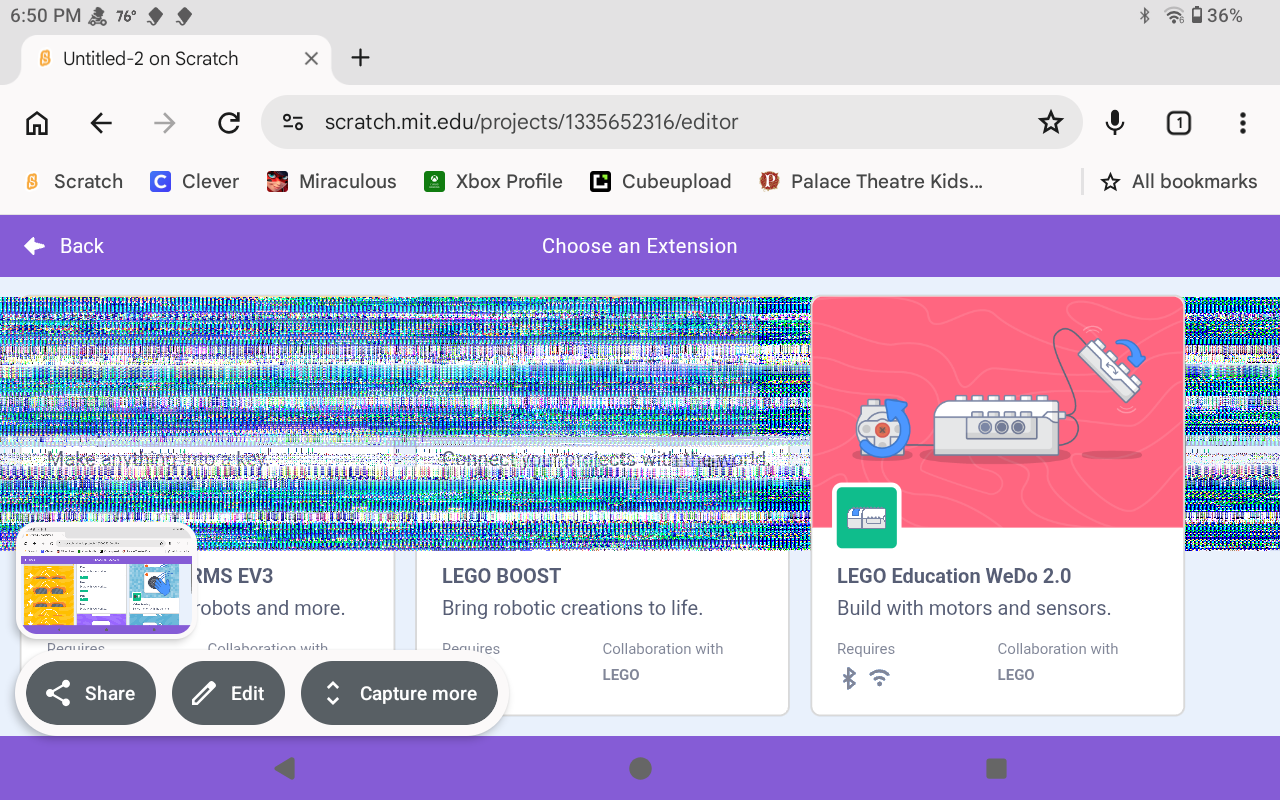
Task: Go back from the extension chooser
Action: 64,246
